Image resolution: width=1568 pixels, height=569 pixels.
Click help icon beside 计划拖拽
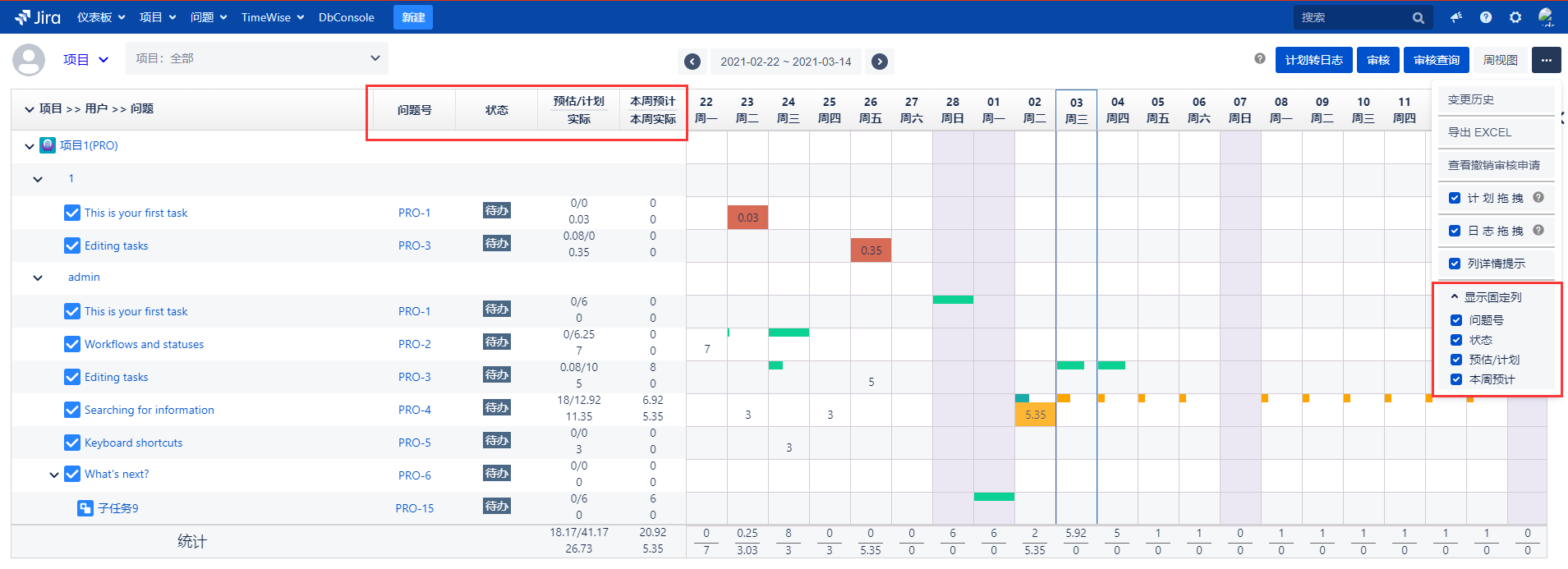1538,197
